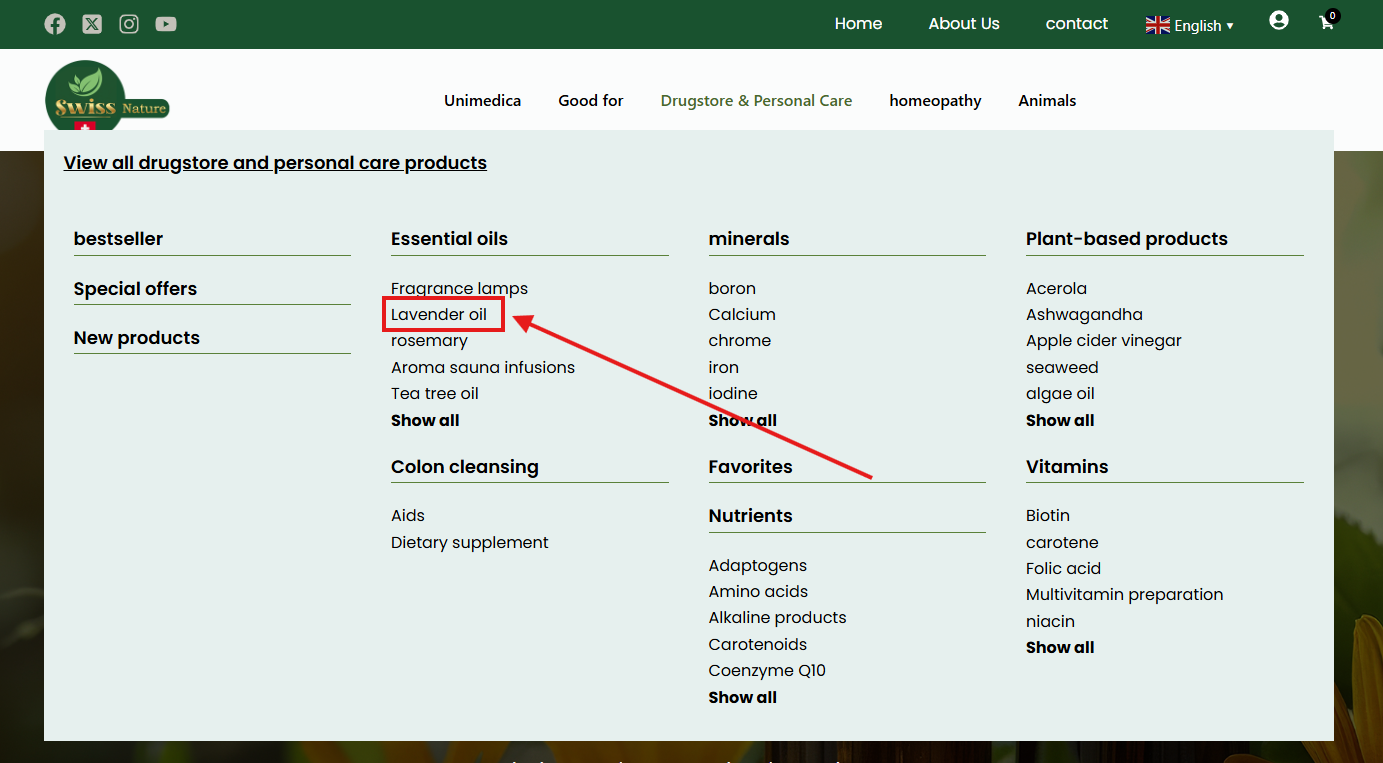
Task: Open bestseller category
Action: coord(118,239)
